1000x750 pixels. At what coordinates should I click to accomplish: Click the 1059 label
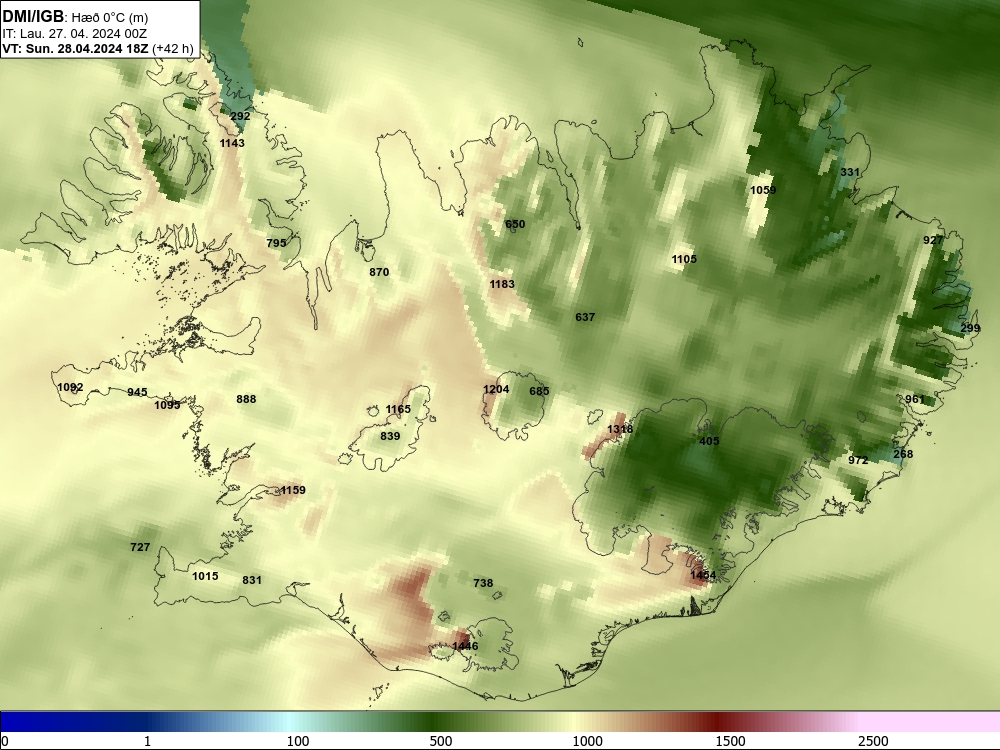[763, 190]
